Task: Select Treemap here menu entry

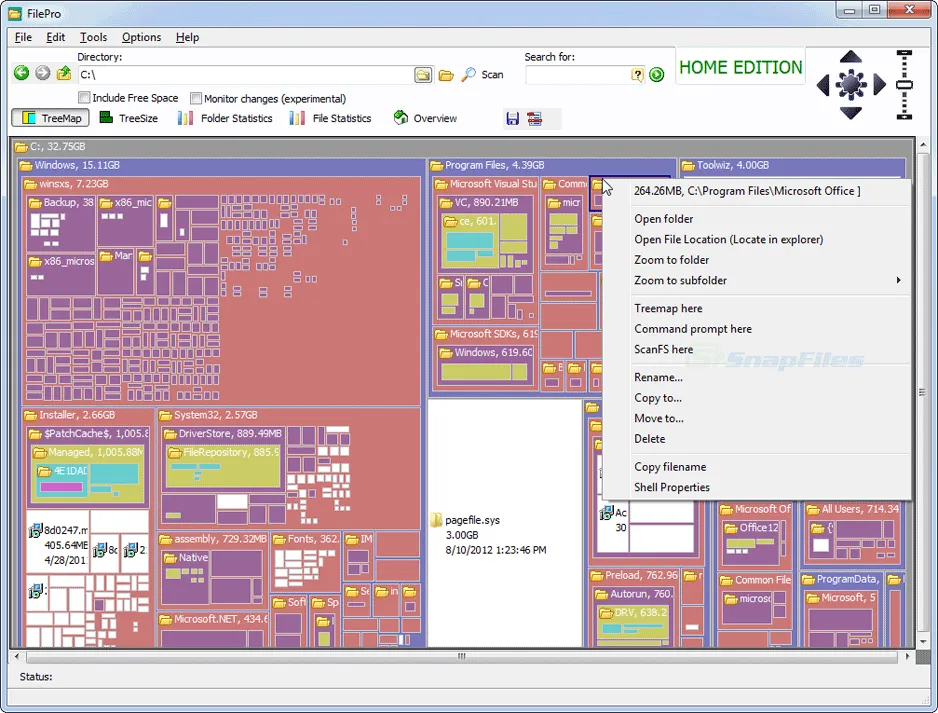Action: tap(668, 308)
